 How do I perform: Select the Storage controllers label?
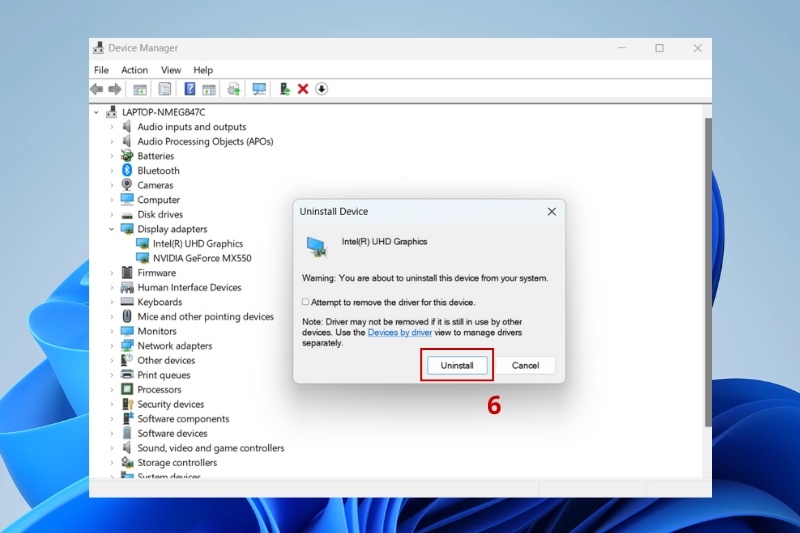(177, 463)
